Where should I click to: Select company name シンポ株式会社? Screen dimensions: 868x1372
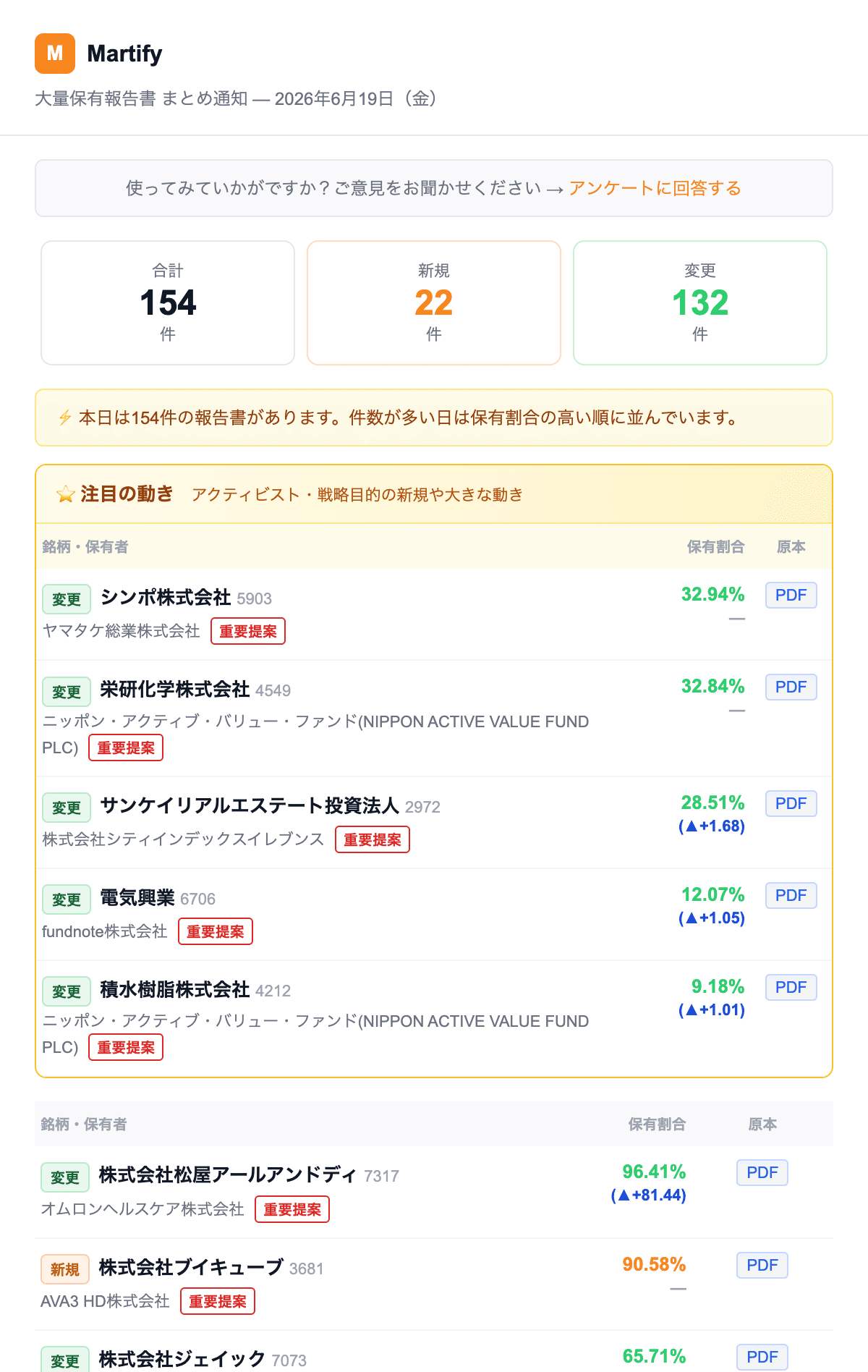click(x=166, y=597)
